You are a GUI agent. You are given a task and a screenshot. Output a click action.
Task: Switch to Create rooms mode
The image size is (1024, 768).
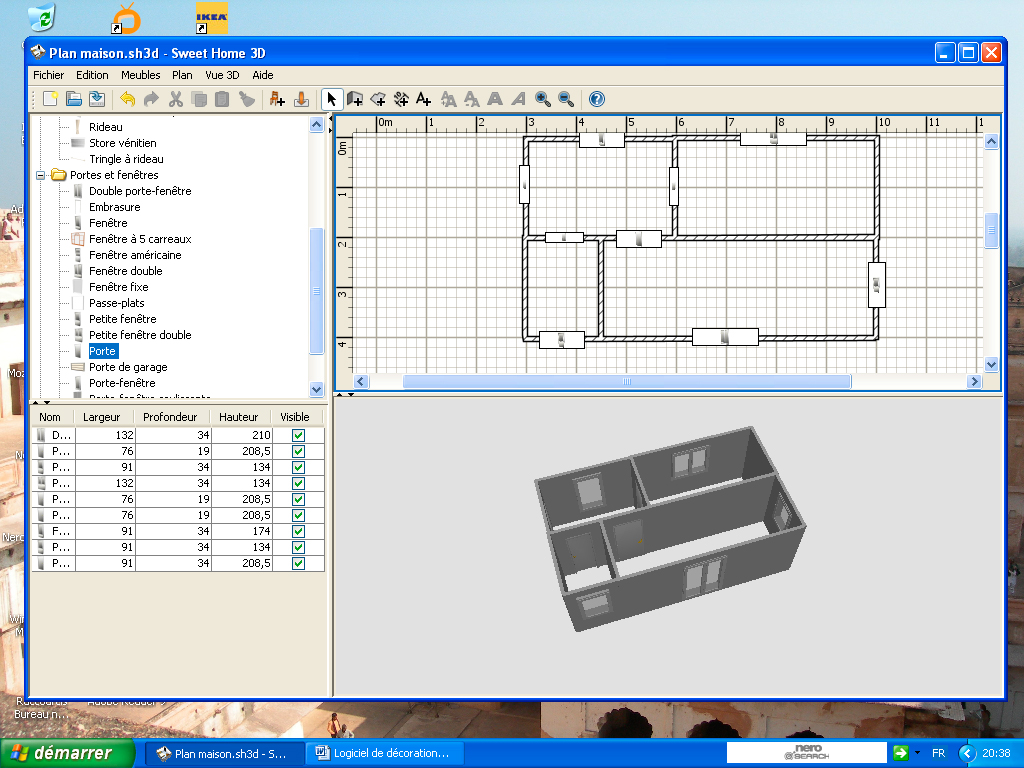(x=378, y=99)
